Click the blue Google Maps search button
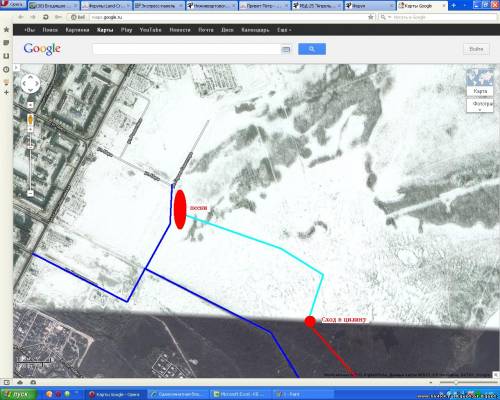The width and height of the screenshot is (500, 400). pyautogui.click(x=312, y=49)
